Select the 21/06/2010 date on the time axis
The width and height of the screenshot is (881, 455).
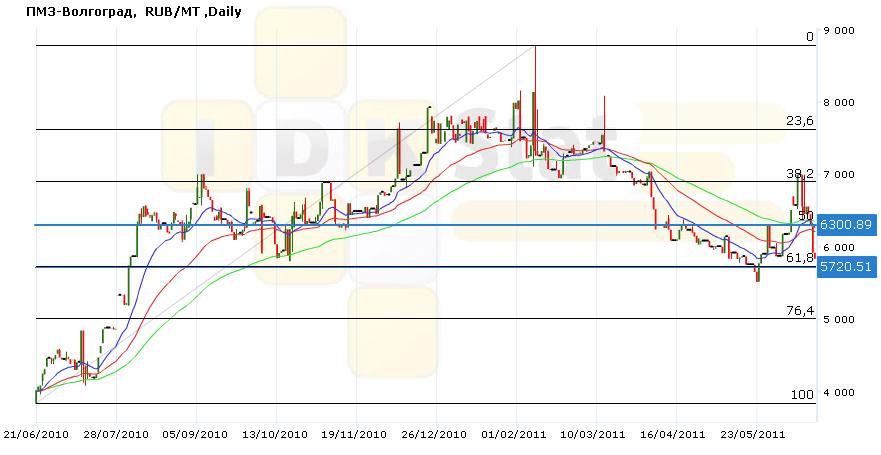click(x=36, y=435)
